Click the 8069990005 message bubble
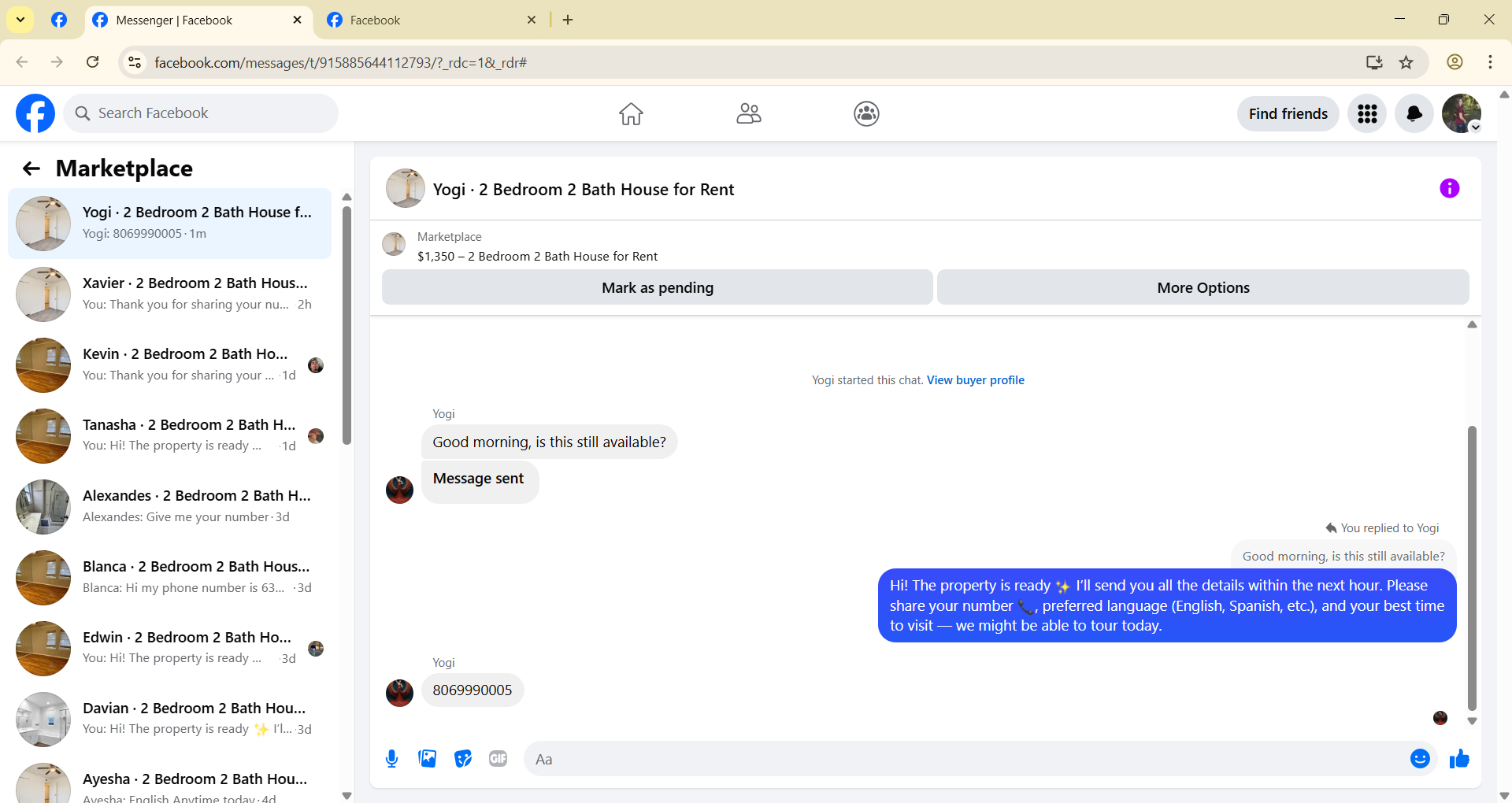Screen dimensions: 1512x803 pos(472,690)
